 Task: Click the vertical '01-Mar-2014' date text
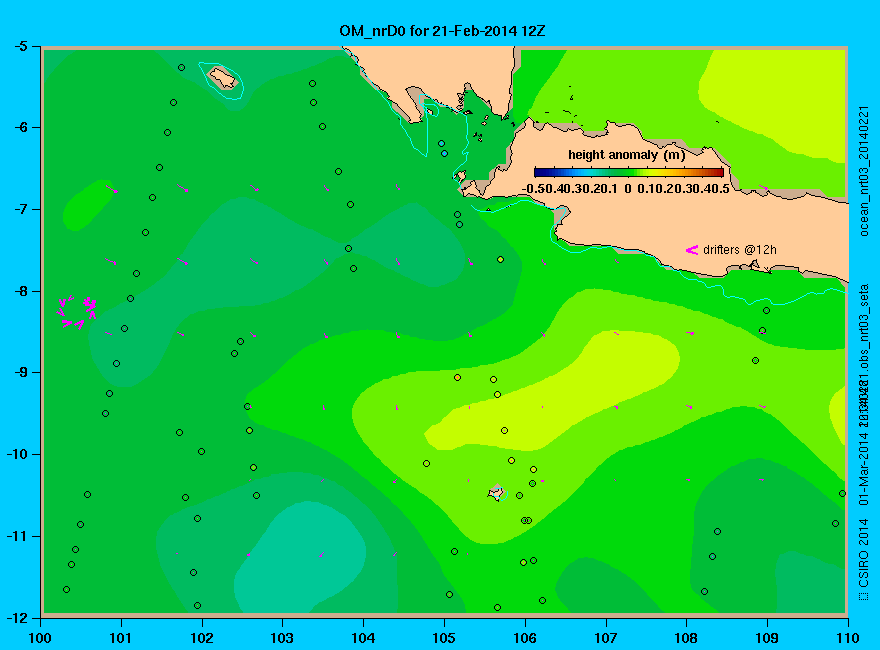(x=864, y=468)
